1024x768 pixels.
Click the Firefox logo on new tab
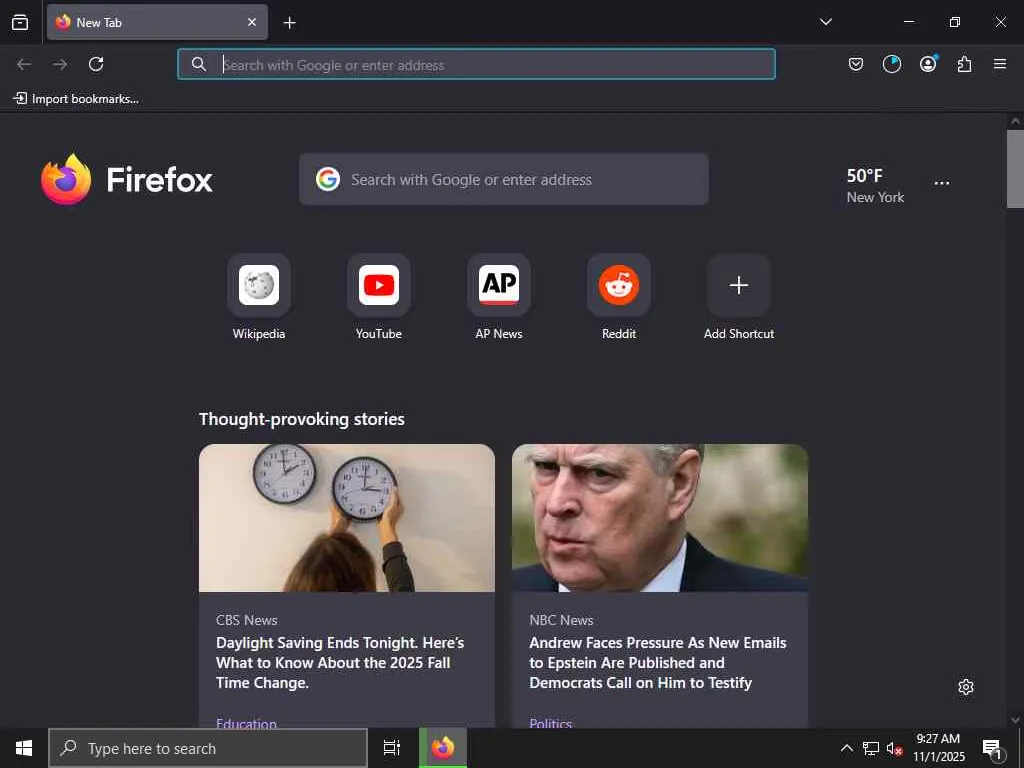[x=127, y=179]
